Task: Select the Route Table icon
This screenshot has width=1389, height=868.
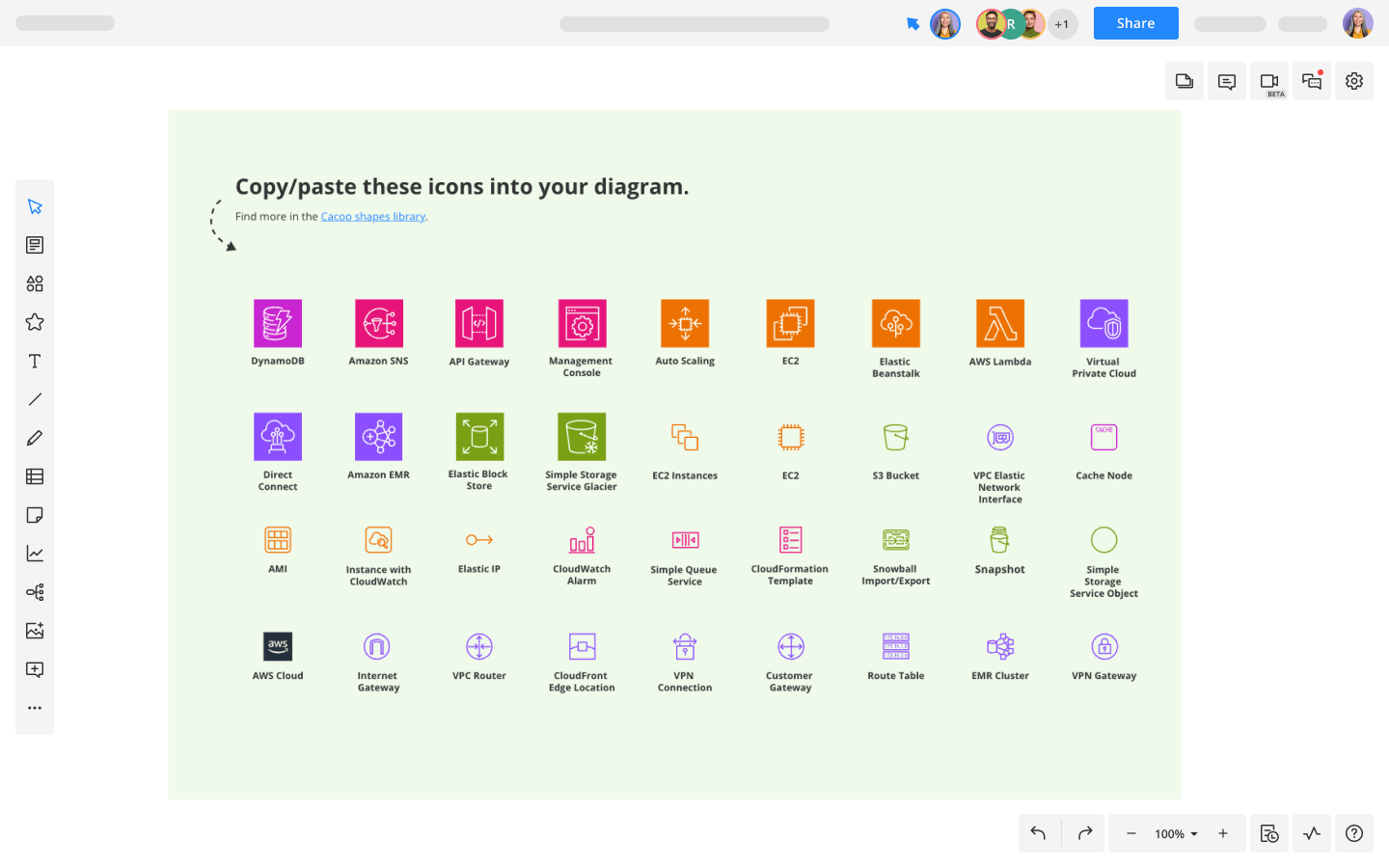Action: click(896, 646)
